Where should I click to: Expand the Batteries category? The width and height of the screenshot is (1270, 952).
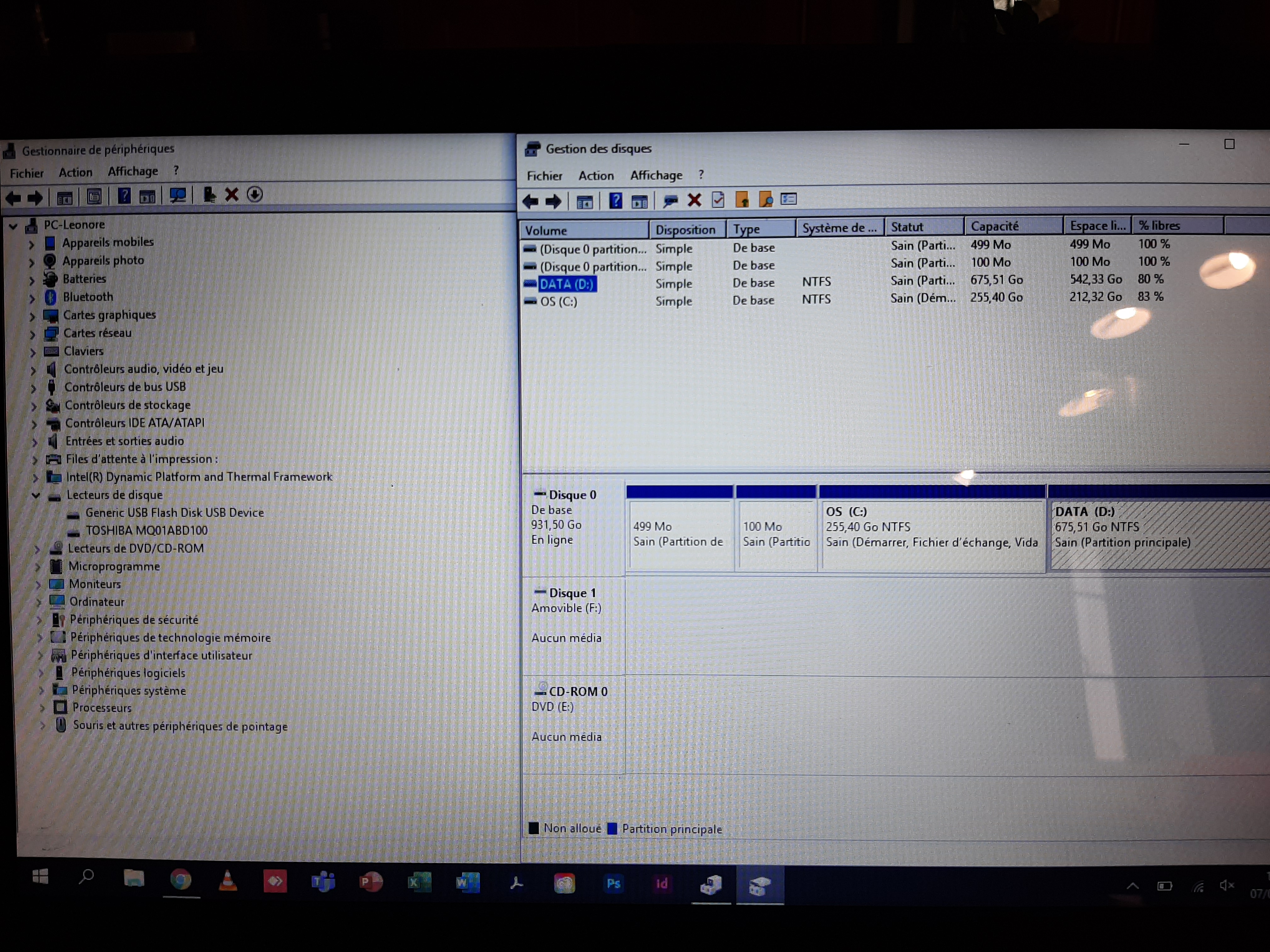(32, 280)
